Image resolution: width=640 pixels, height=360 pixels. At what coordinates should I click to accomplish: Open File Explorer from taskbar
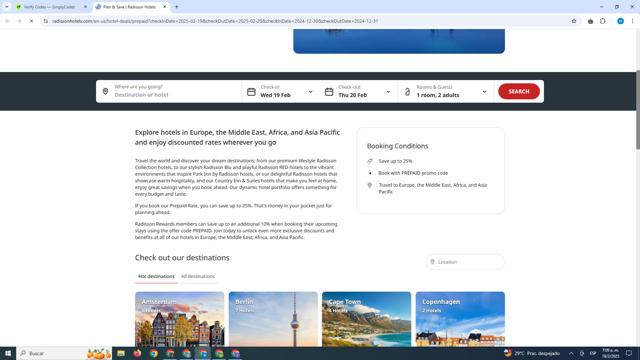coord(121,353)
